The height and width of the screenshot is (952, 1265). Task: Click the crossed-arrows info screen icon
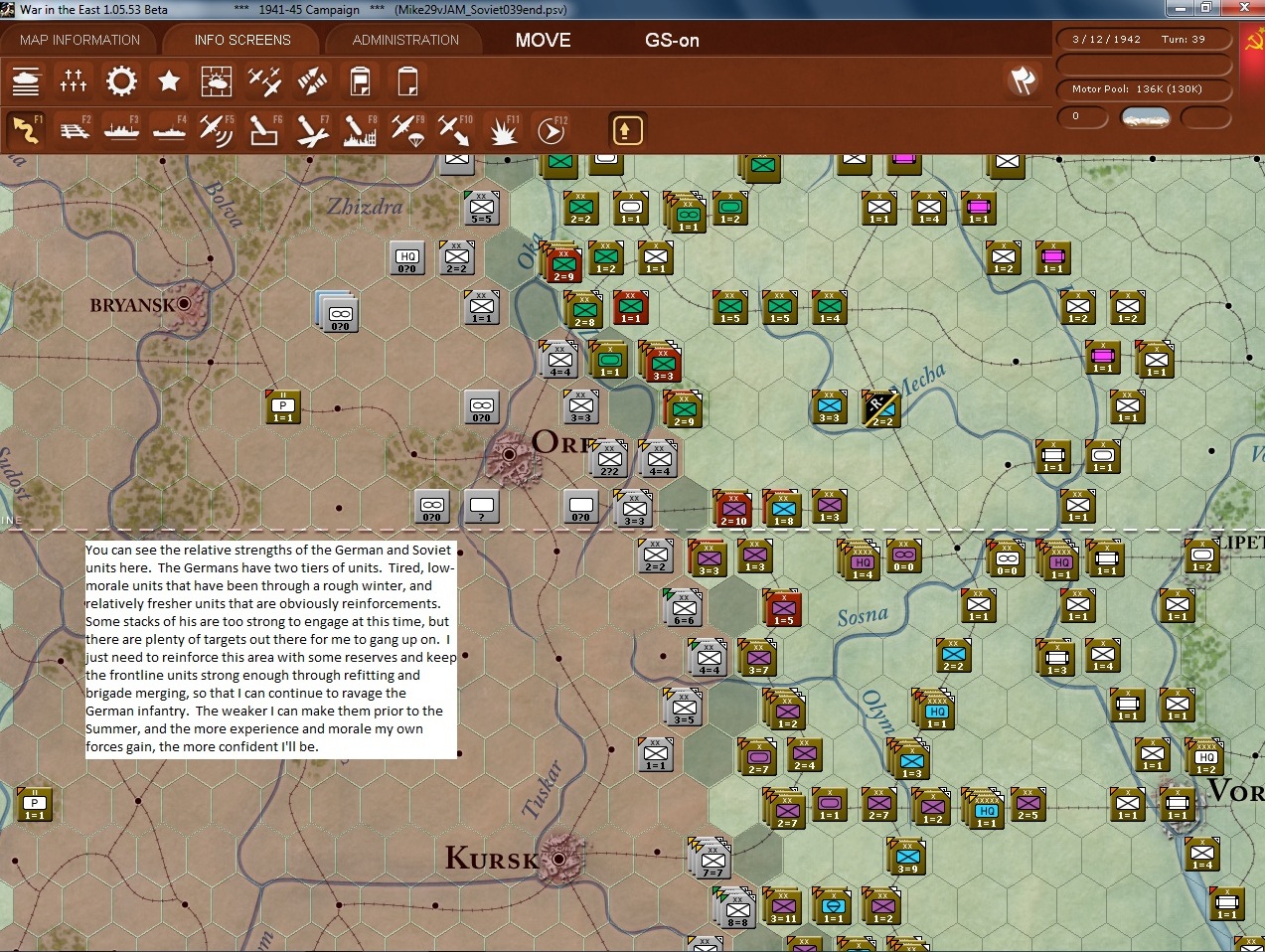(312, 80)
